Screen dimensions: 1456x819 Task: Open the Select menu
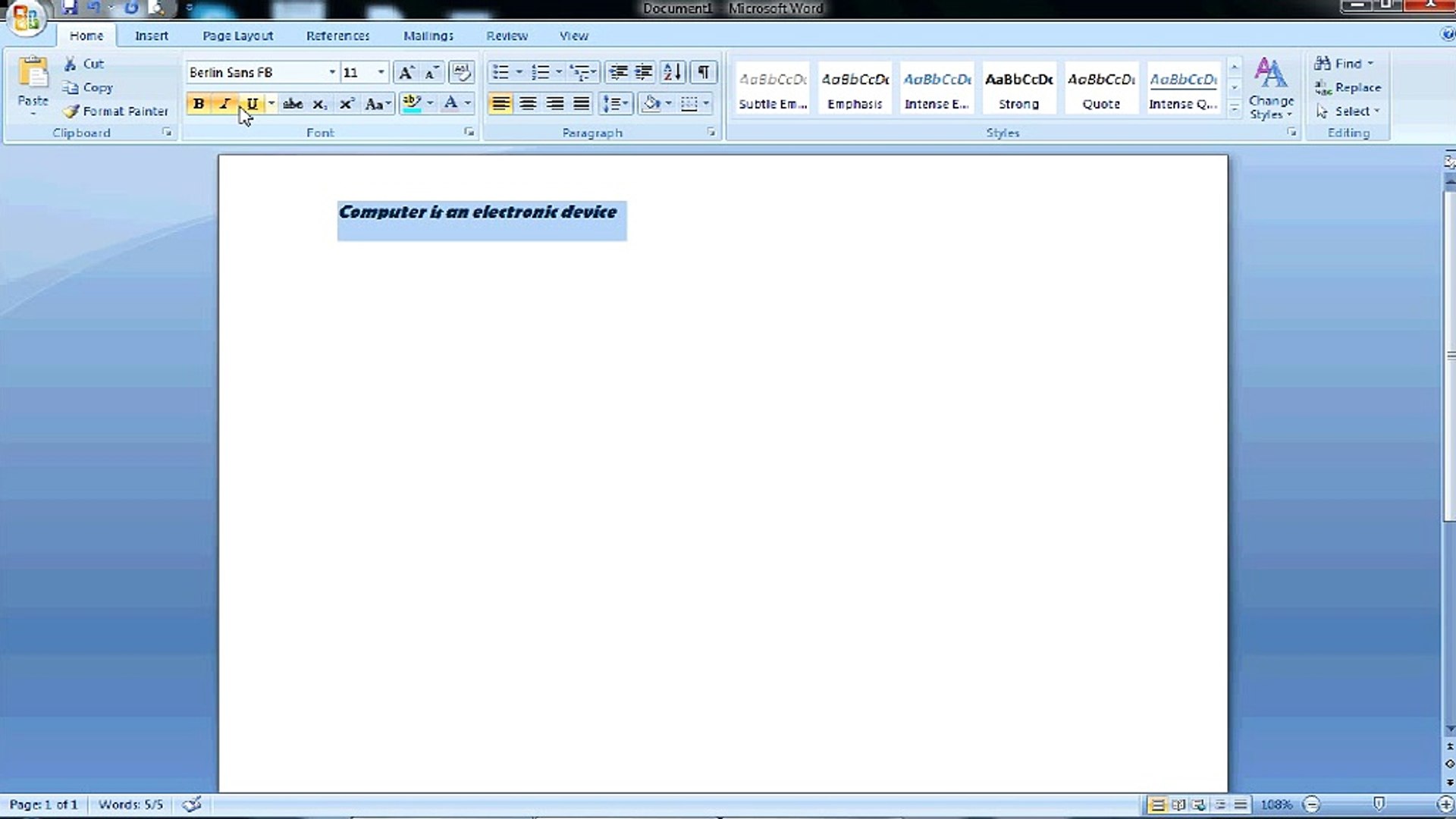pos(1348,111)
